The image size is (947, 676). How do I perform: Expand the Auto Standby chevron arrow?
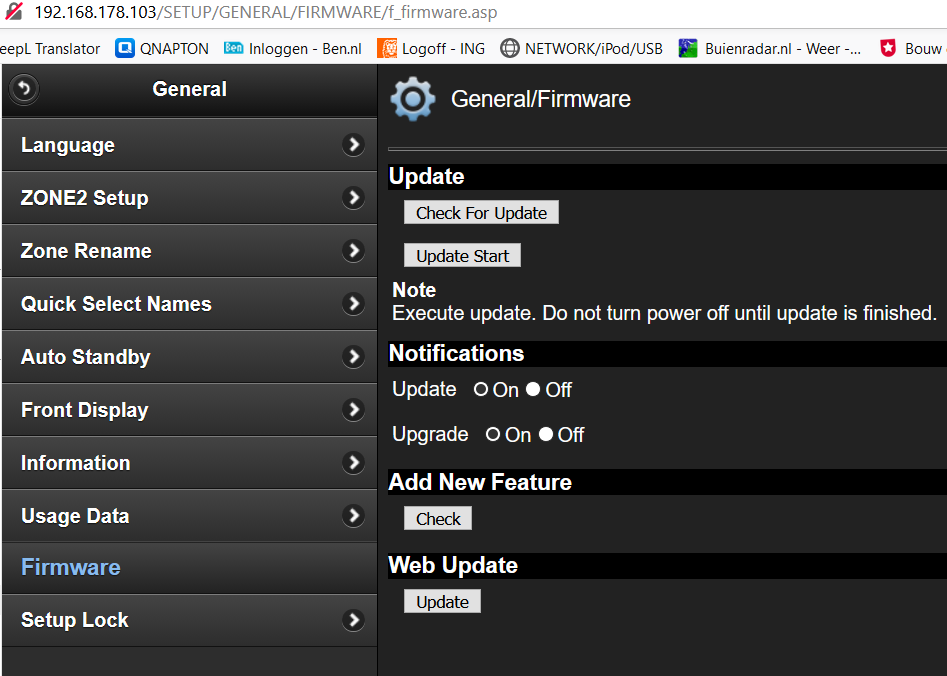pos(353,356)
